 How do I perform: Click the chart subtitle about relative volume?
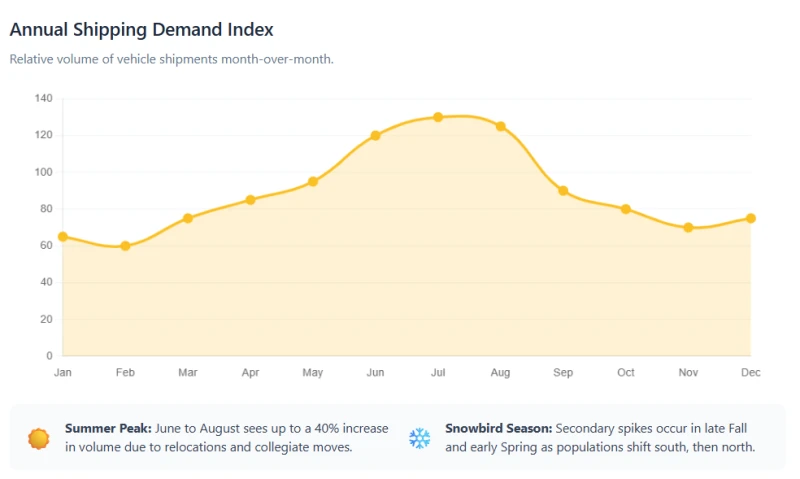(171, 59)
